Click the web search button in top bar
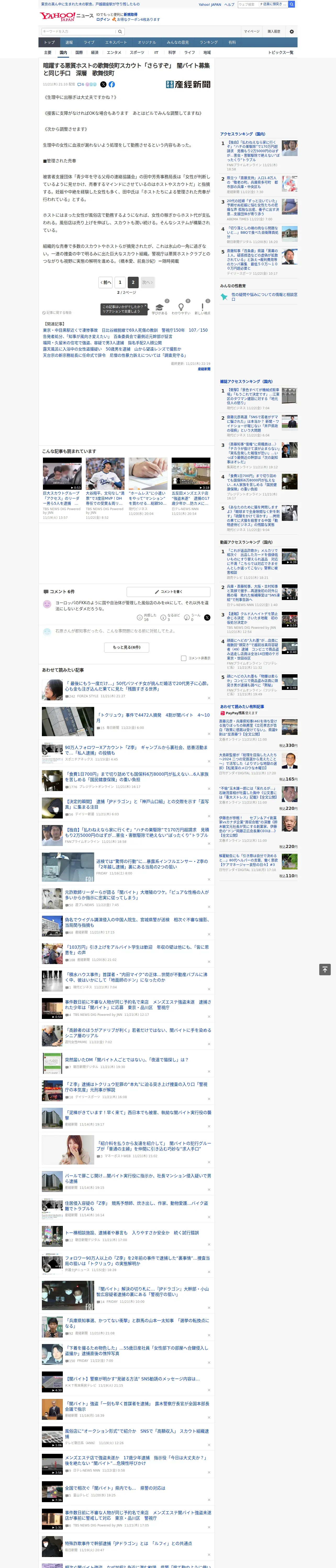The height and width of the screenshot is (1568, 336). pyautogui.click(x=292, y=4)
